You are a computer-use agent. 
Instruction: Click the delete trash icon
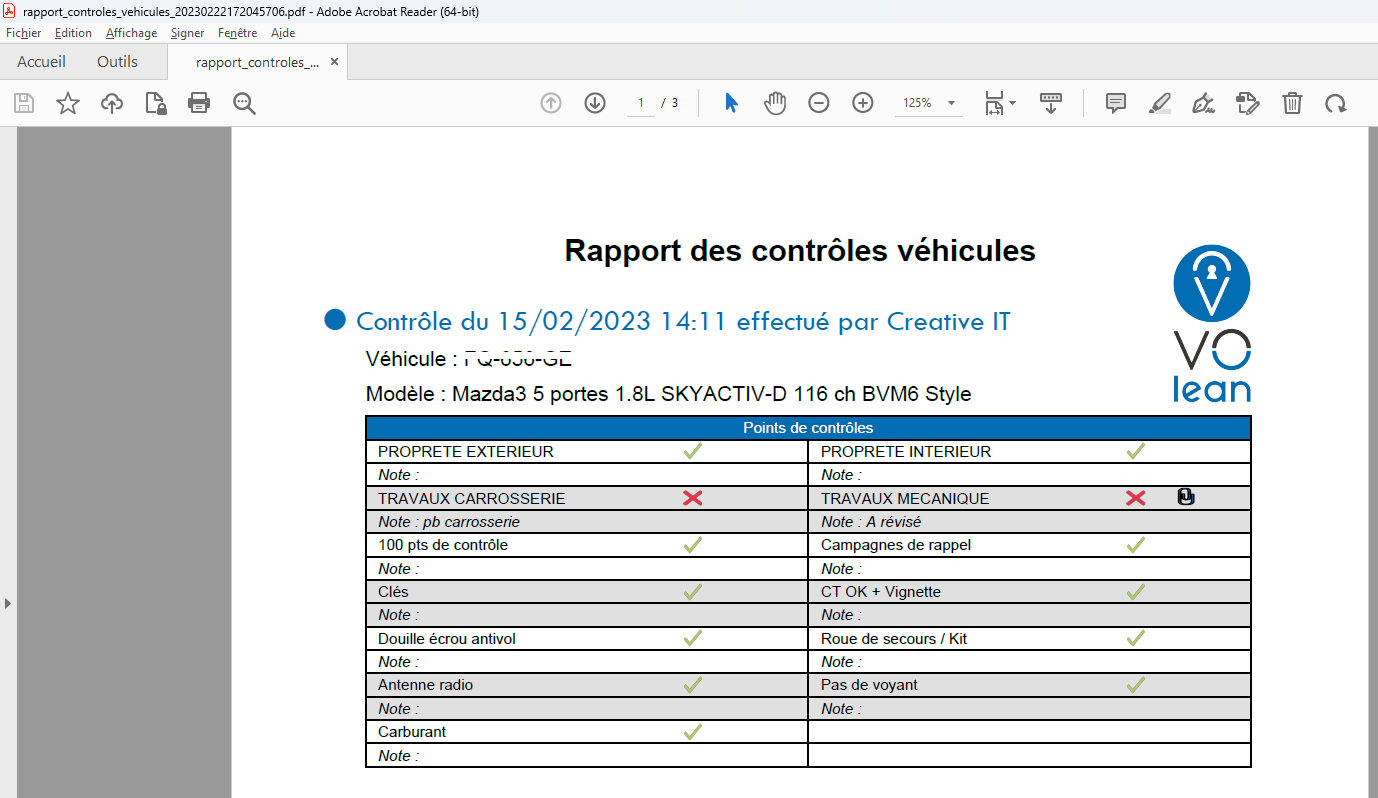(x=1292, y=103)
